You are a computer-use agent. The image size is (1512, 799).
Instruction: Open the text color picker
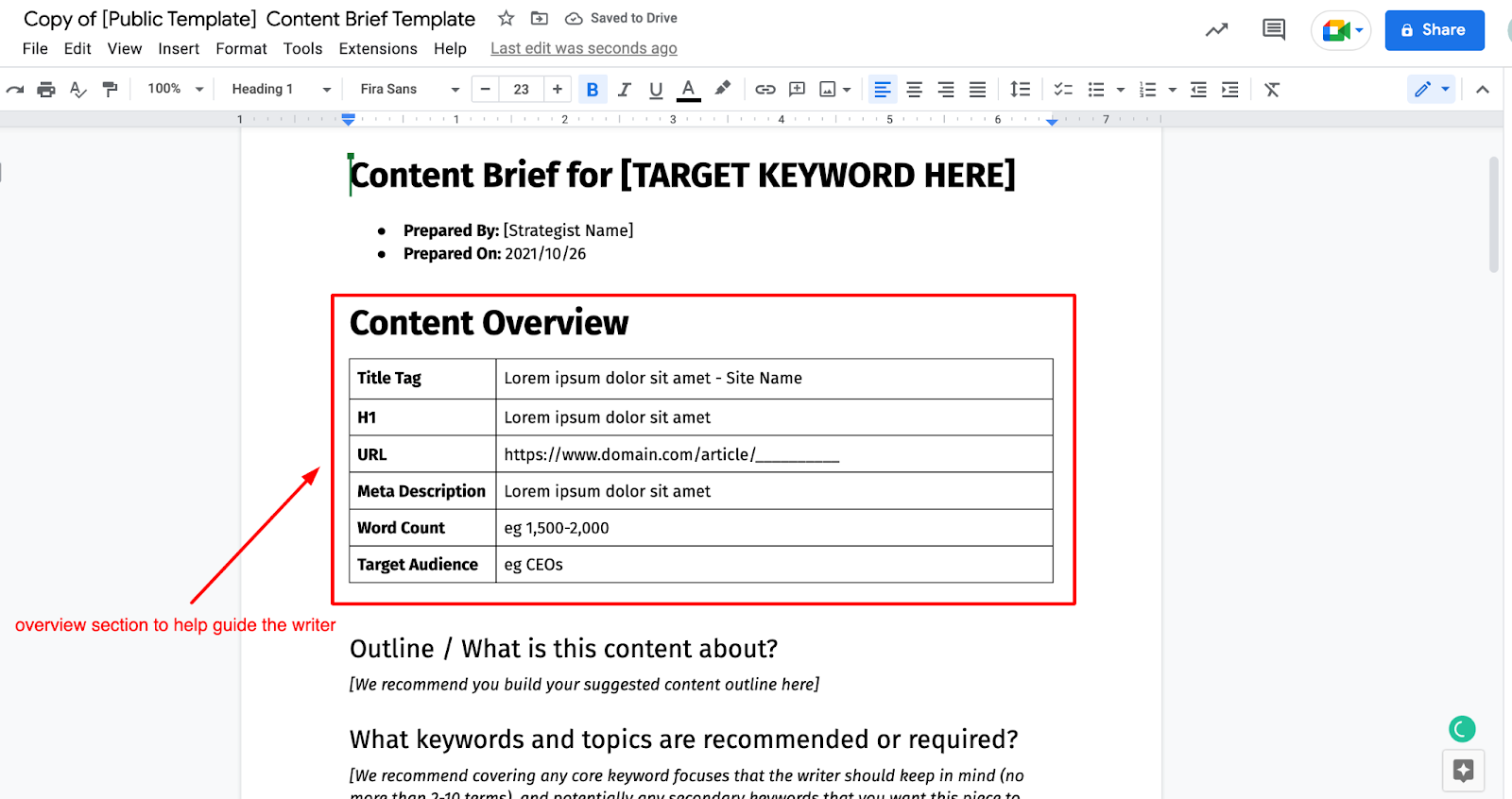(x=689, y=90)
